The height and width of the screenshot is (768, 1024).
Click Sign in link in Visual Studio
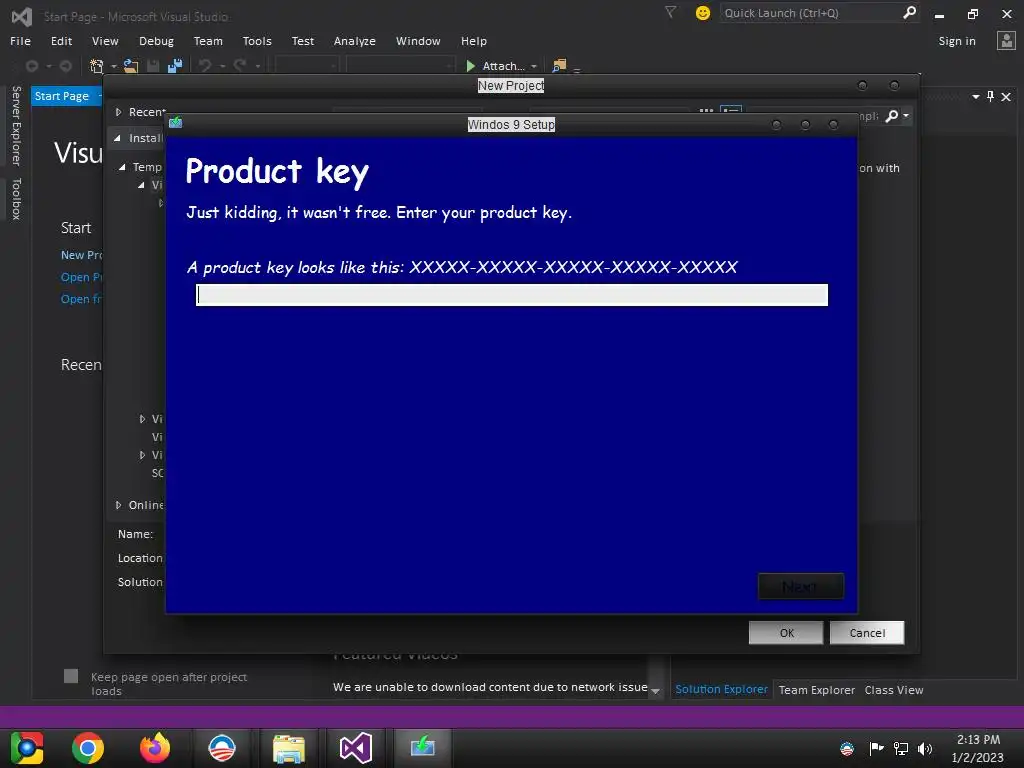click(x=957, y=41)
